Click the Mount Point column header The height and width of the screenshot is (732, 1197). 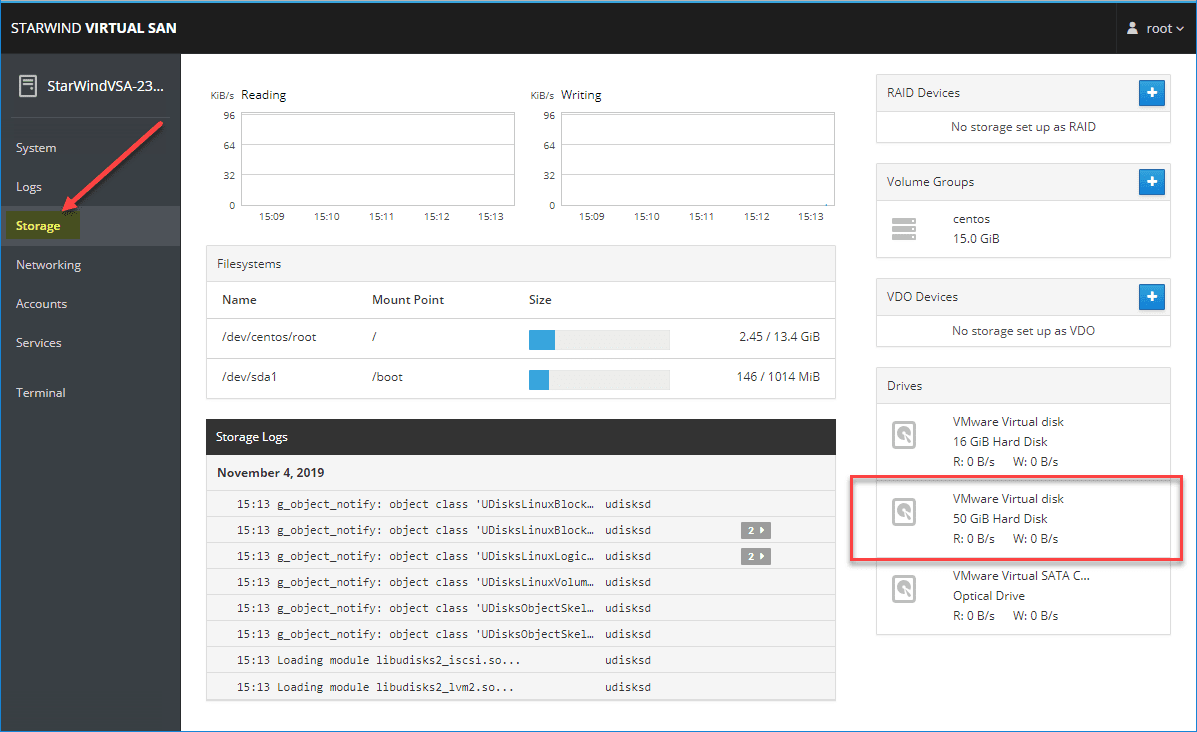pos(408,300)
